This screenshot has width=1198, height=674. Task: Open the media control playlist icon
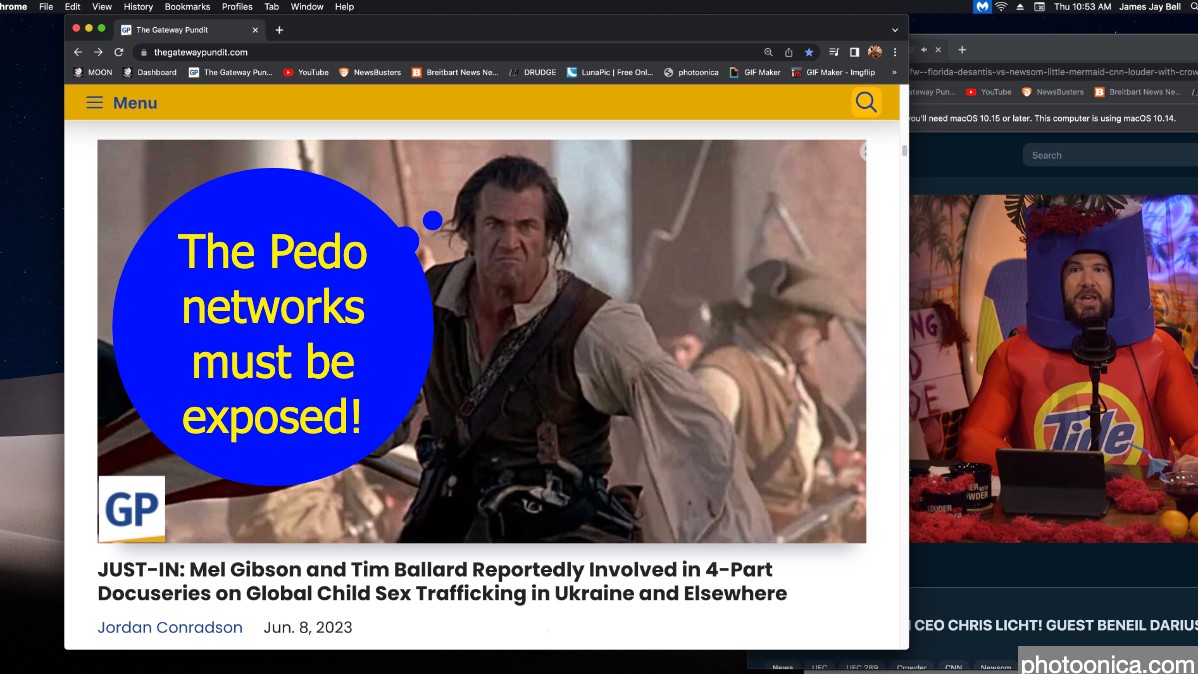coord(834,52)
